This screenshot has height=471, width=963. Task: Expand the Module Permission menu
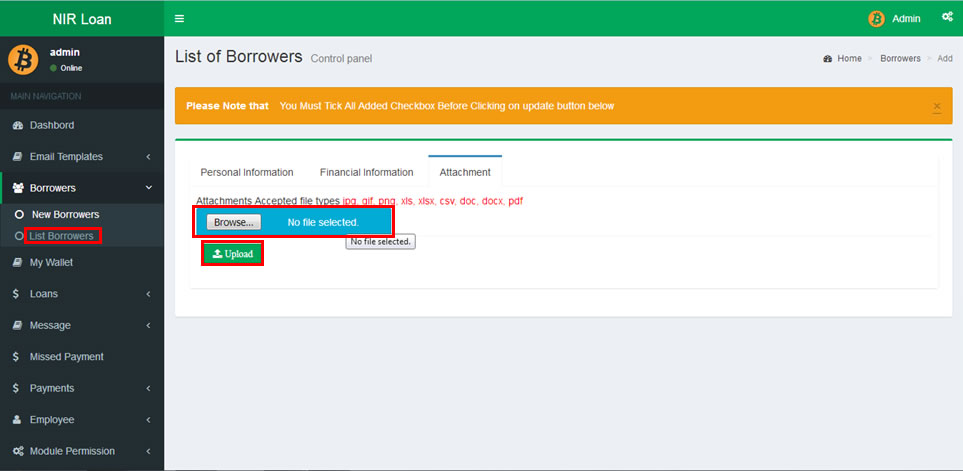pyautogui.click(x=72, y=451)
